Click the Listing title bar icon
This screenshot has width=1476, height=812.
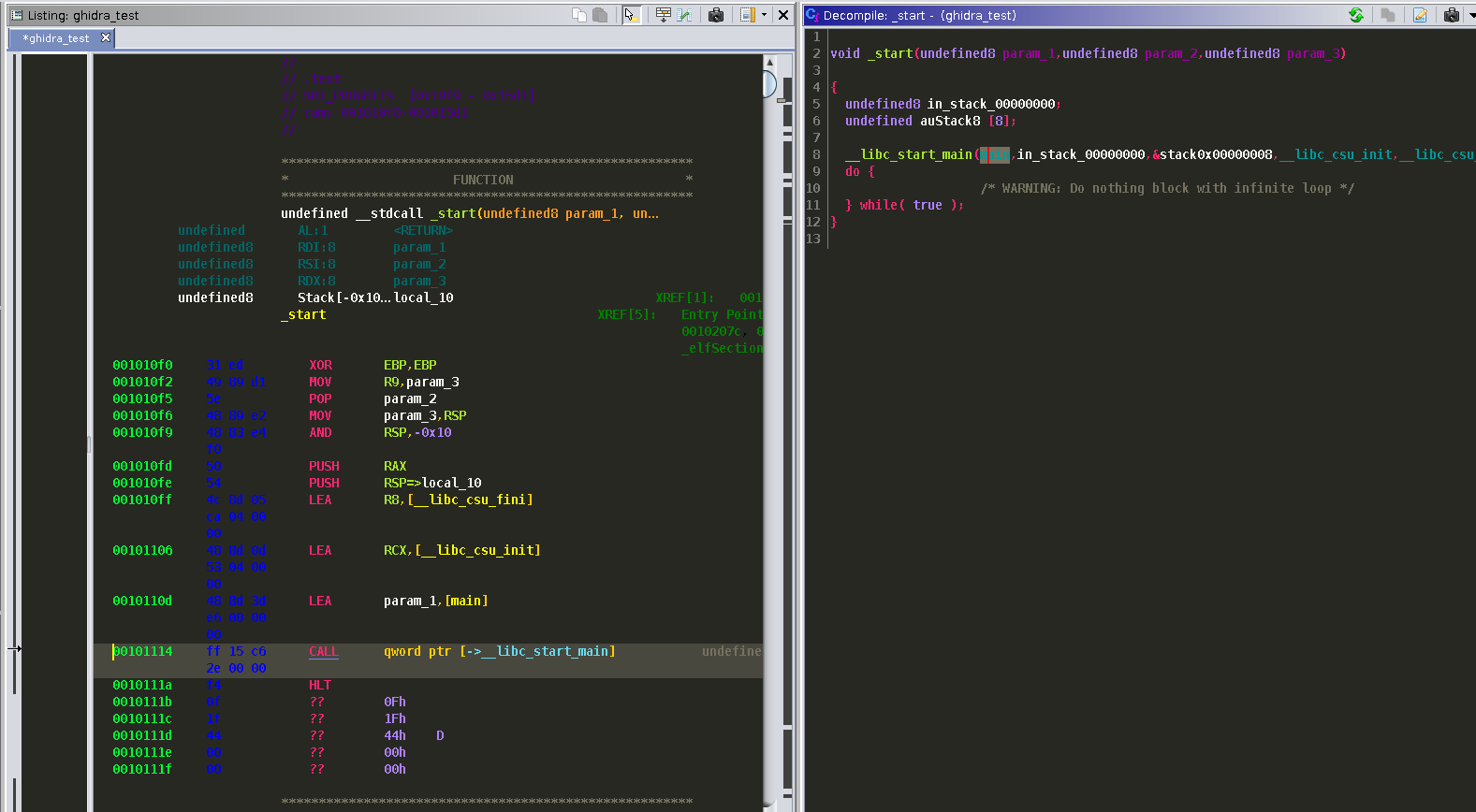click(16, 15)
